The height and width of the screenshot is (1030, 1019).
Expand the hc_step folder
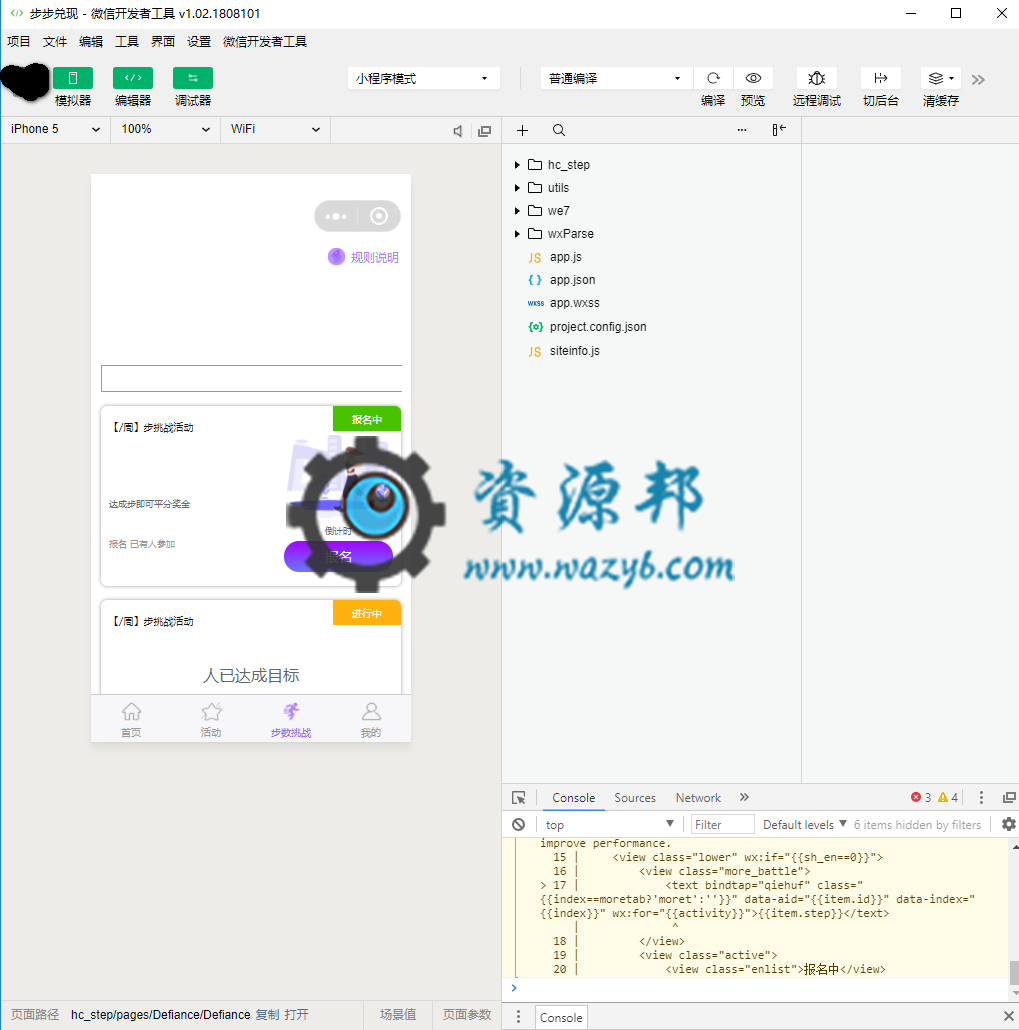pyautogui.click(x=517, y=165)
